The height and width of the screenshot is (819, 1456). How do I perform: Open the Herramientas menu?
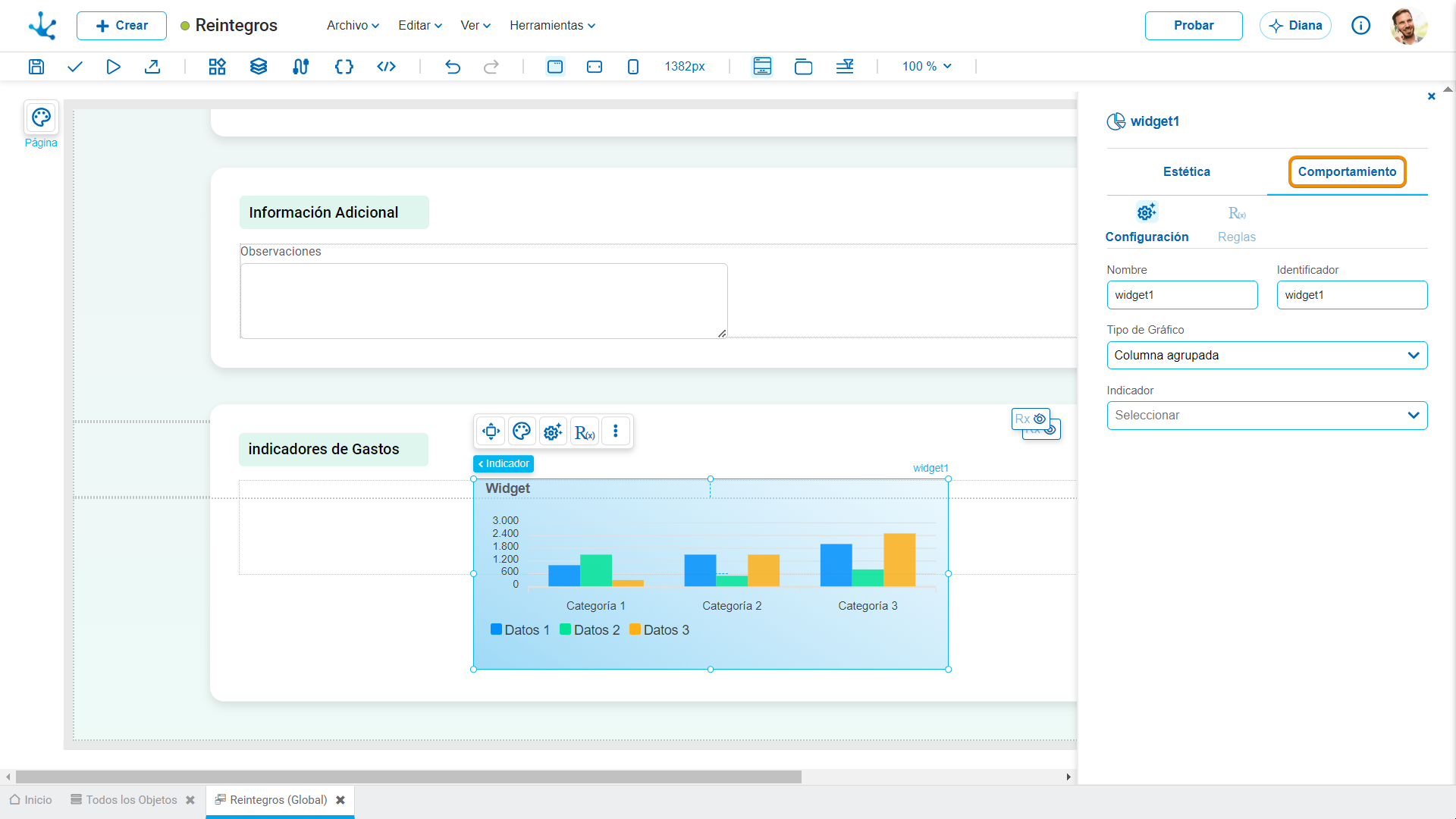pos(552,26)
